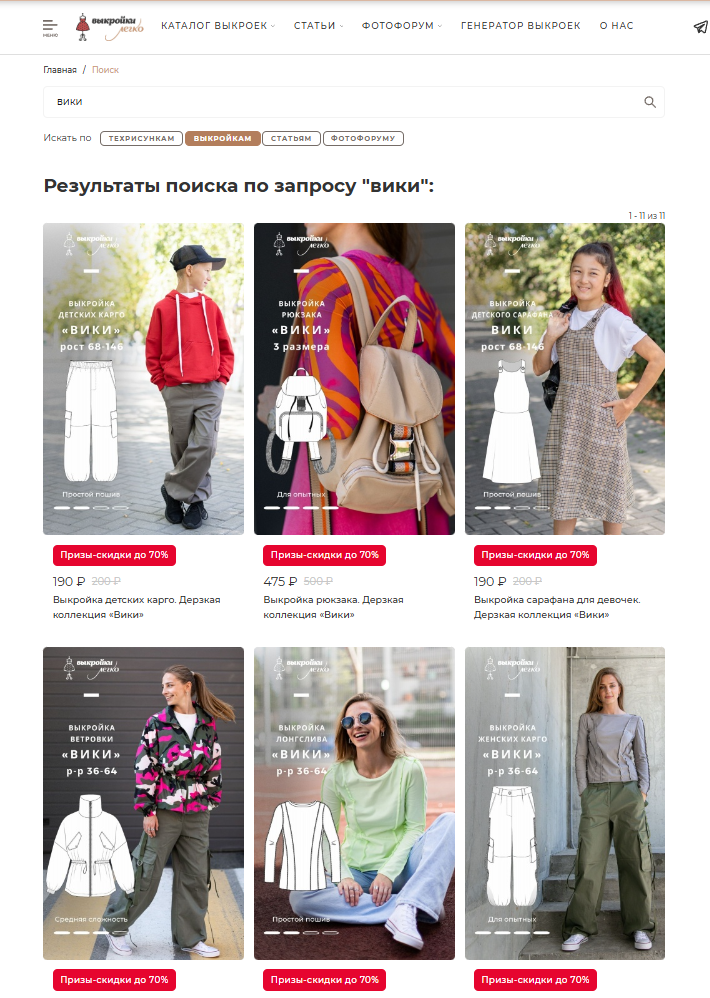
Task: Select the Статьям search filter
Action: point(291,138)
